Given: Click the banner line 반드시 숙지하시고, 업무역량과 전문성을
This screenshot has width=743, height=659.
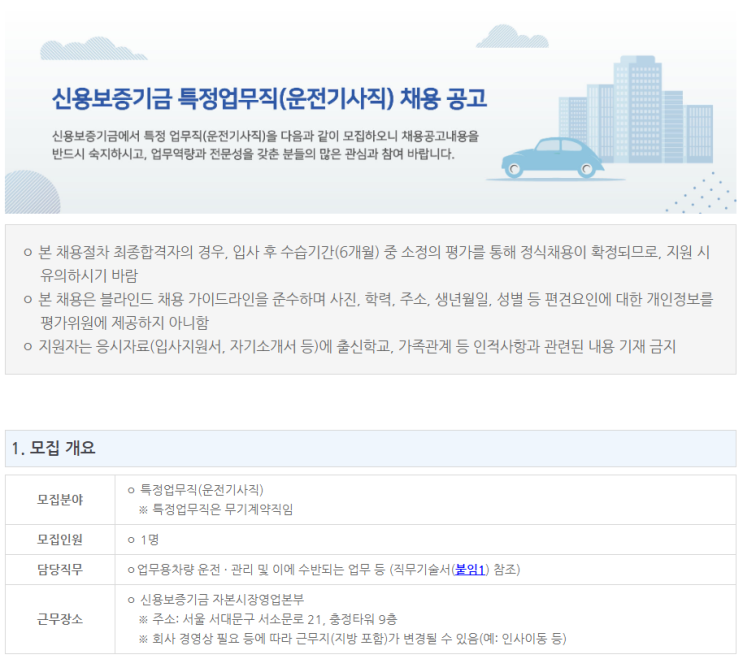Looking at the screenshot, I should click(253, 154).
